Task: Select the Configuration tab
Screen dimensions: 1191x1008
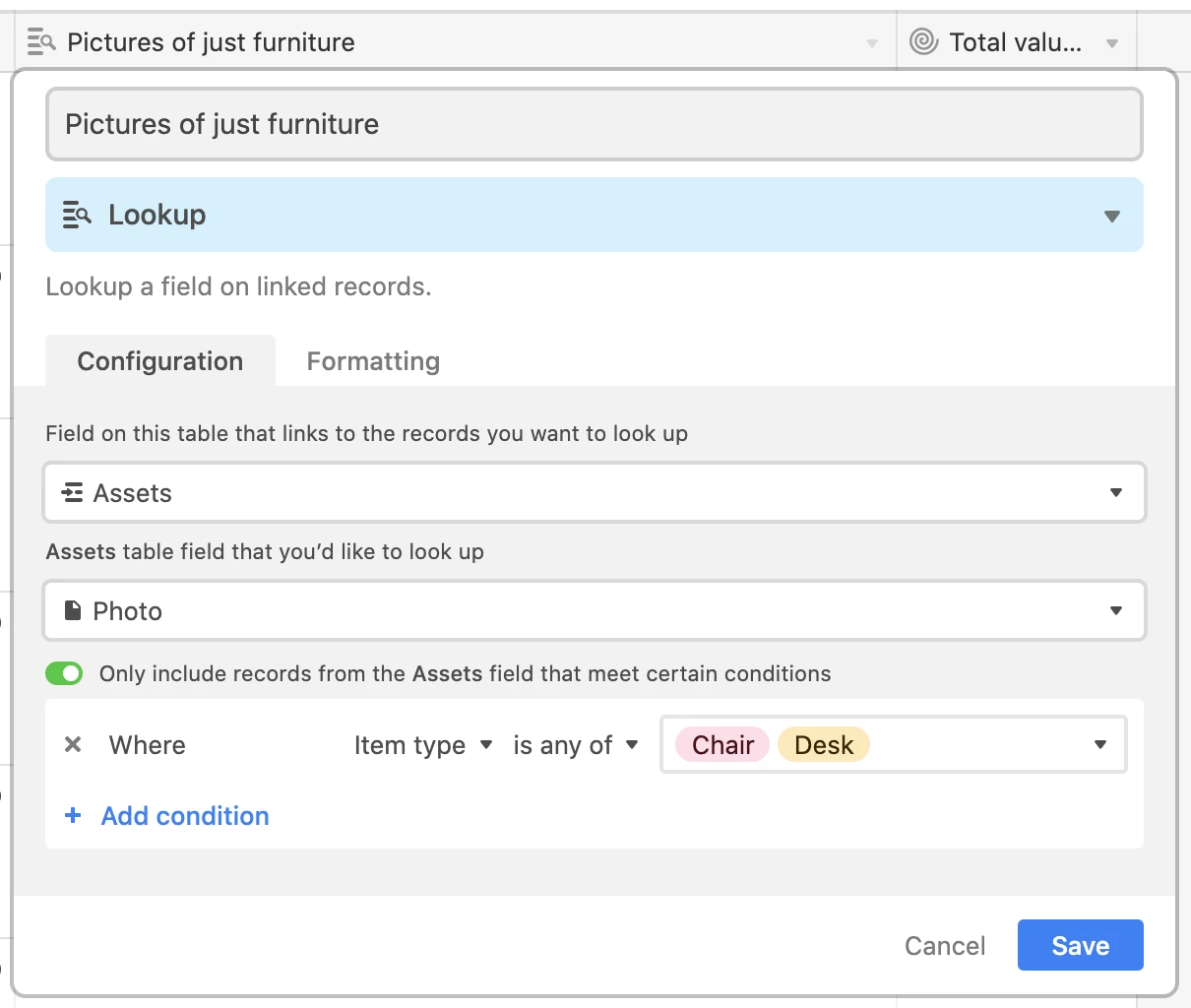Action: pyautogui.click(x=160, y=361)
